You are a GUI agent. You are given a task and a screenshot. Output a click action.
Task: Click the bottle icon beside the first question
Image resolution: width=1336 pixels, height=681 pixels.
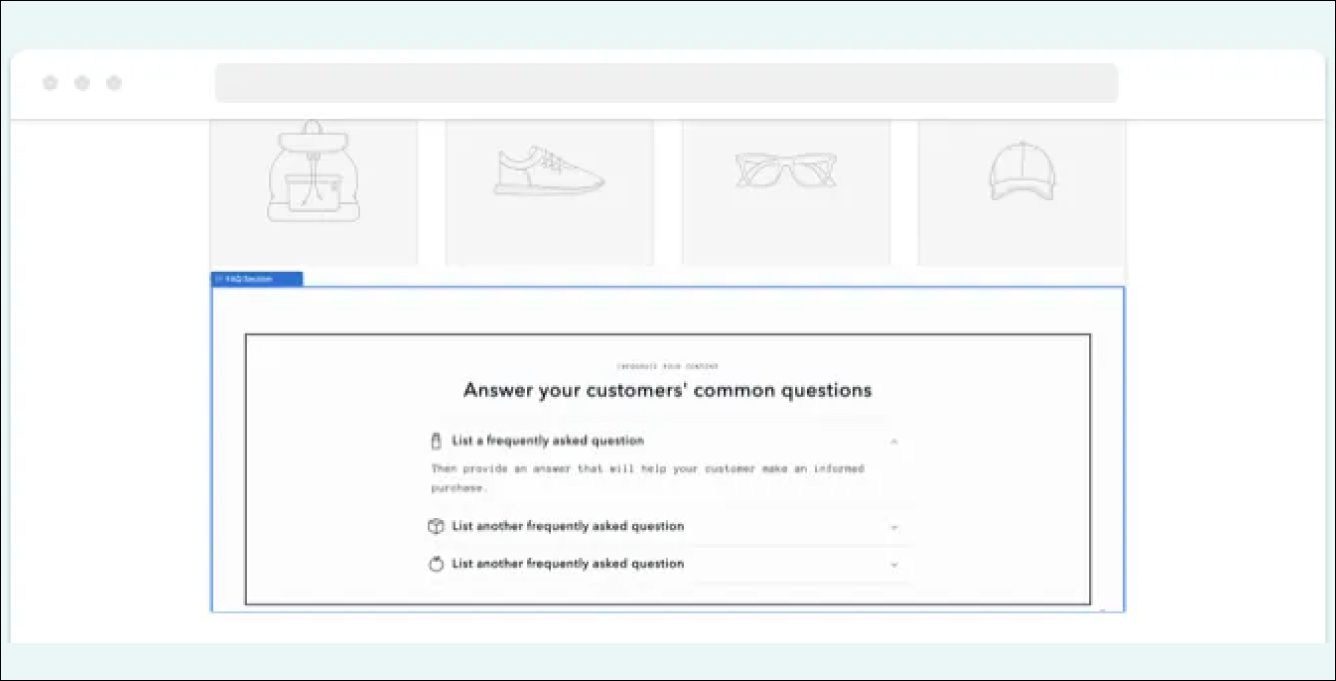click(435, 441)
